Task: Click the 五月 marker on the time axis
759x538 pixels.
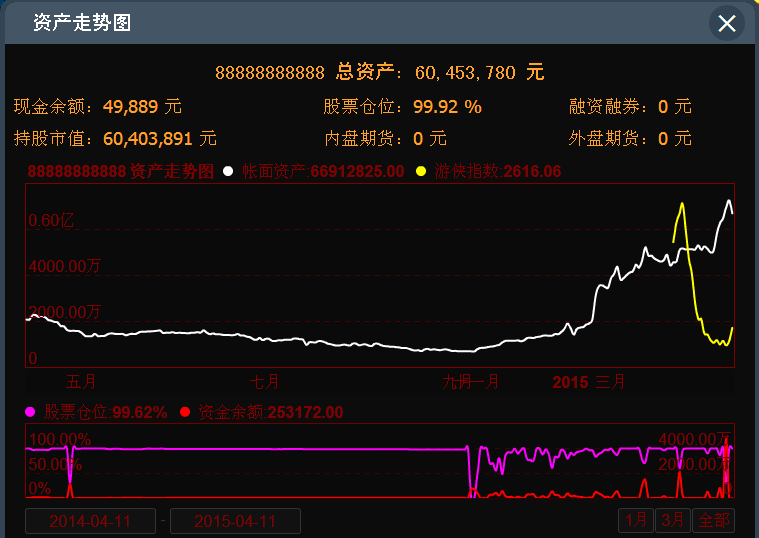Action: (82, 382)
